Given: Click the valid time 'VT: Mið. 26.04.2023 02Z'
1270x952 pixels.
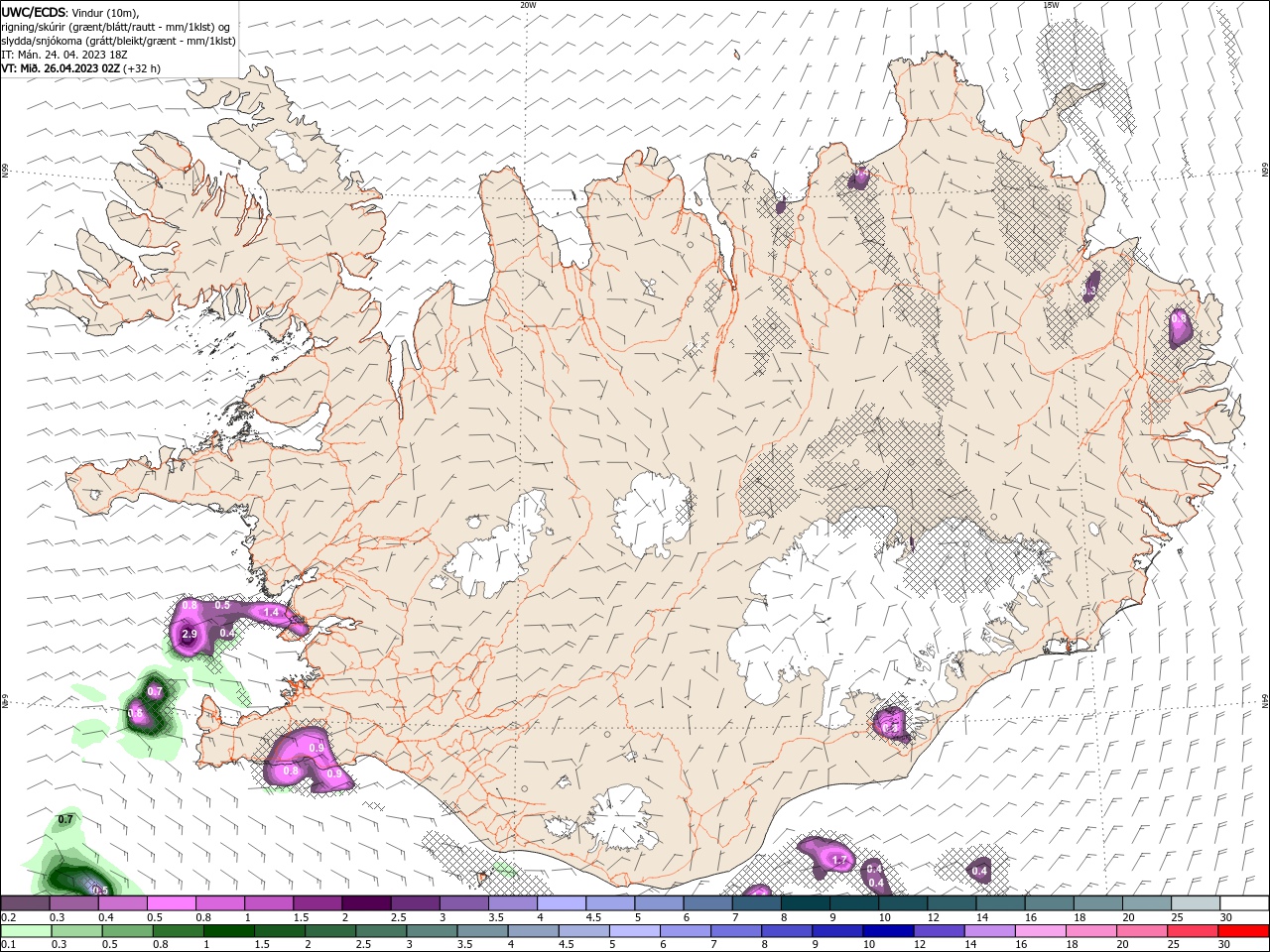Looking at the screenshot, I should click(61, 68).
